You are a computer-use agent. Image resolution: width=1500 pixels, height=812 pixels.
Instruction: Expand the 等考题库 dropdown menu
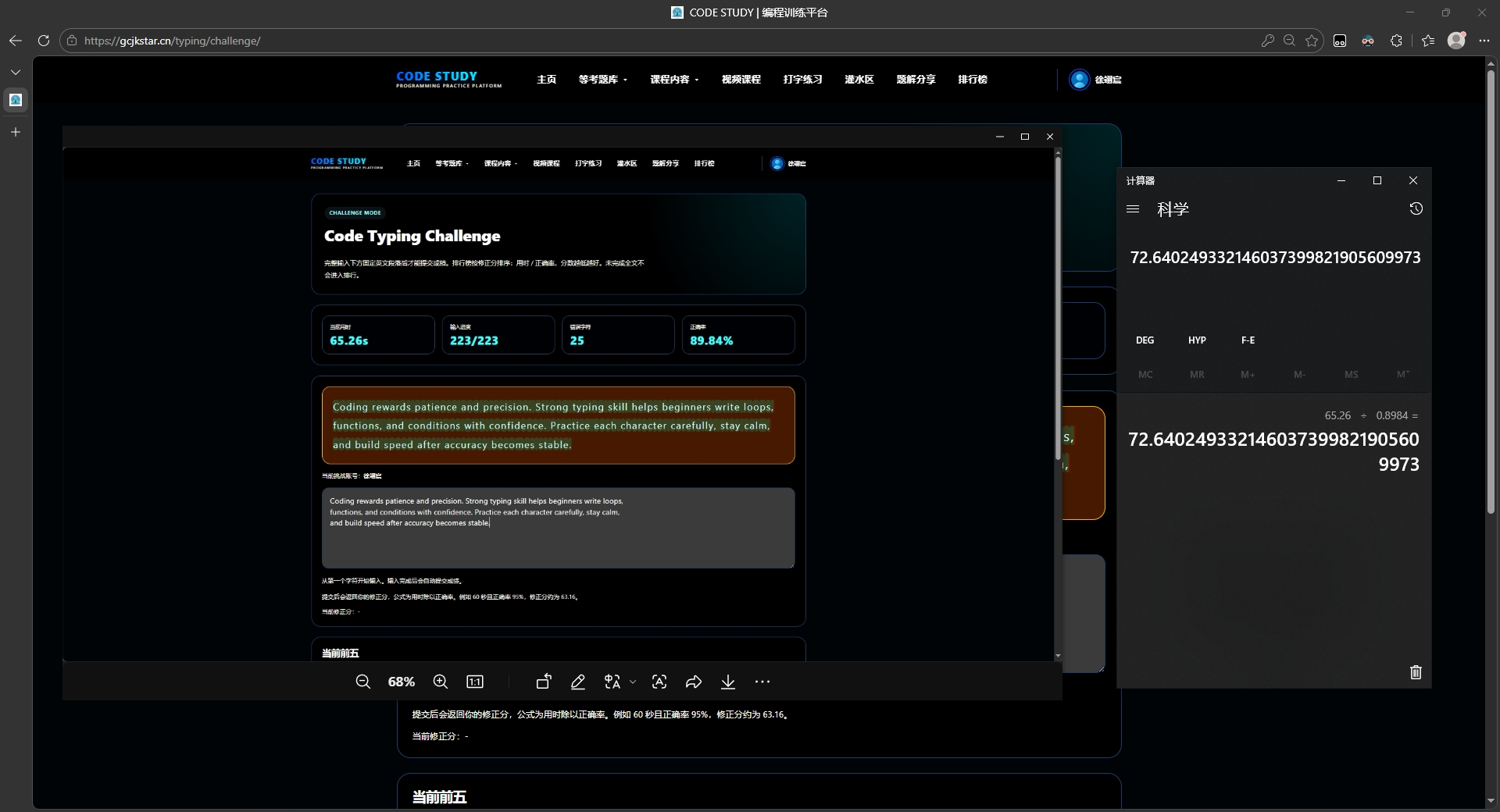click(x=602, y=80)
